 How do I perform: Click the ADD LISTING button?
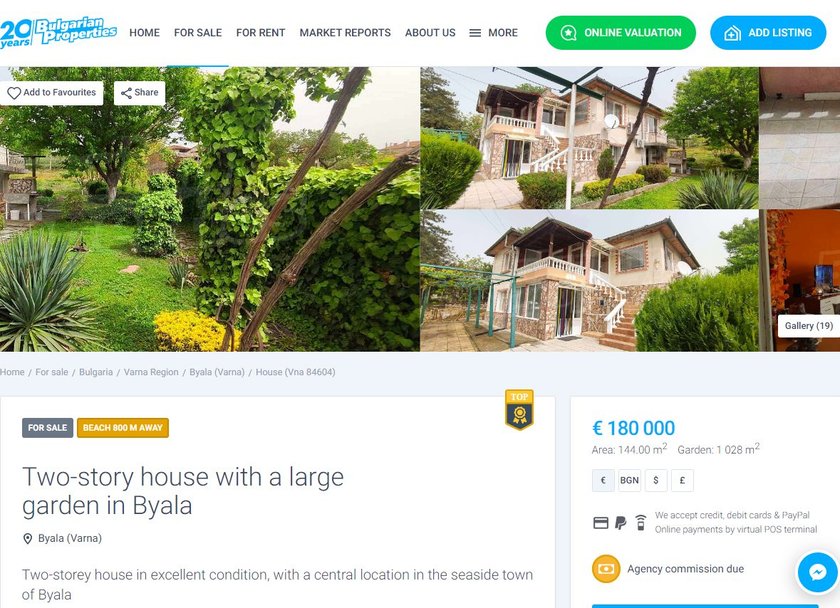pyautogui.click(x=768, y=33)
